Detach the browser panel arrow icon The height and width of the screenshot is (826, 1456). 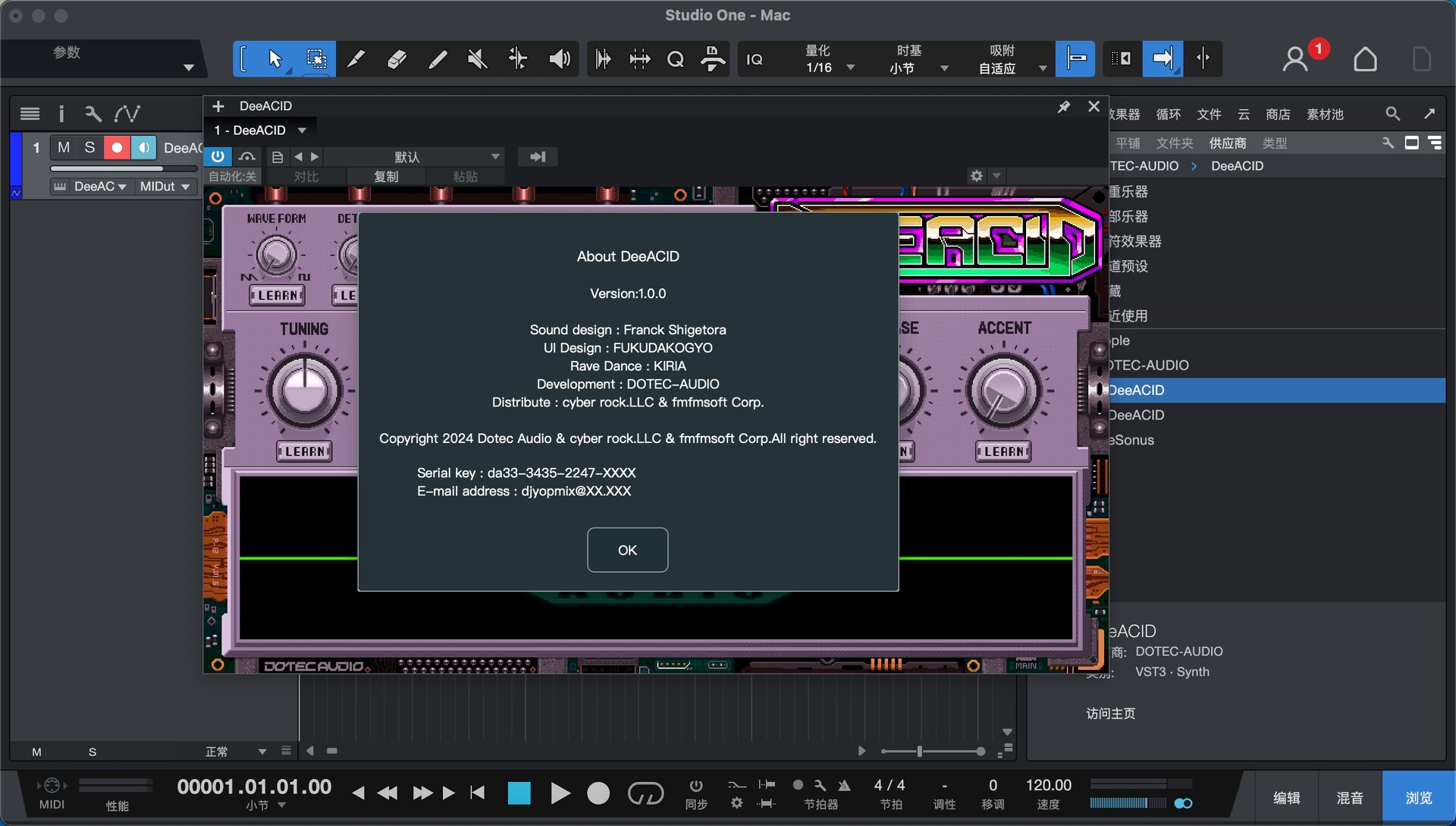pos(1429,114)
